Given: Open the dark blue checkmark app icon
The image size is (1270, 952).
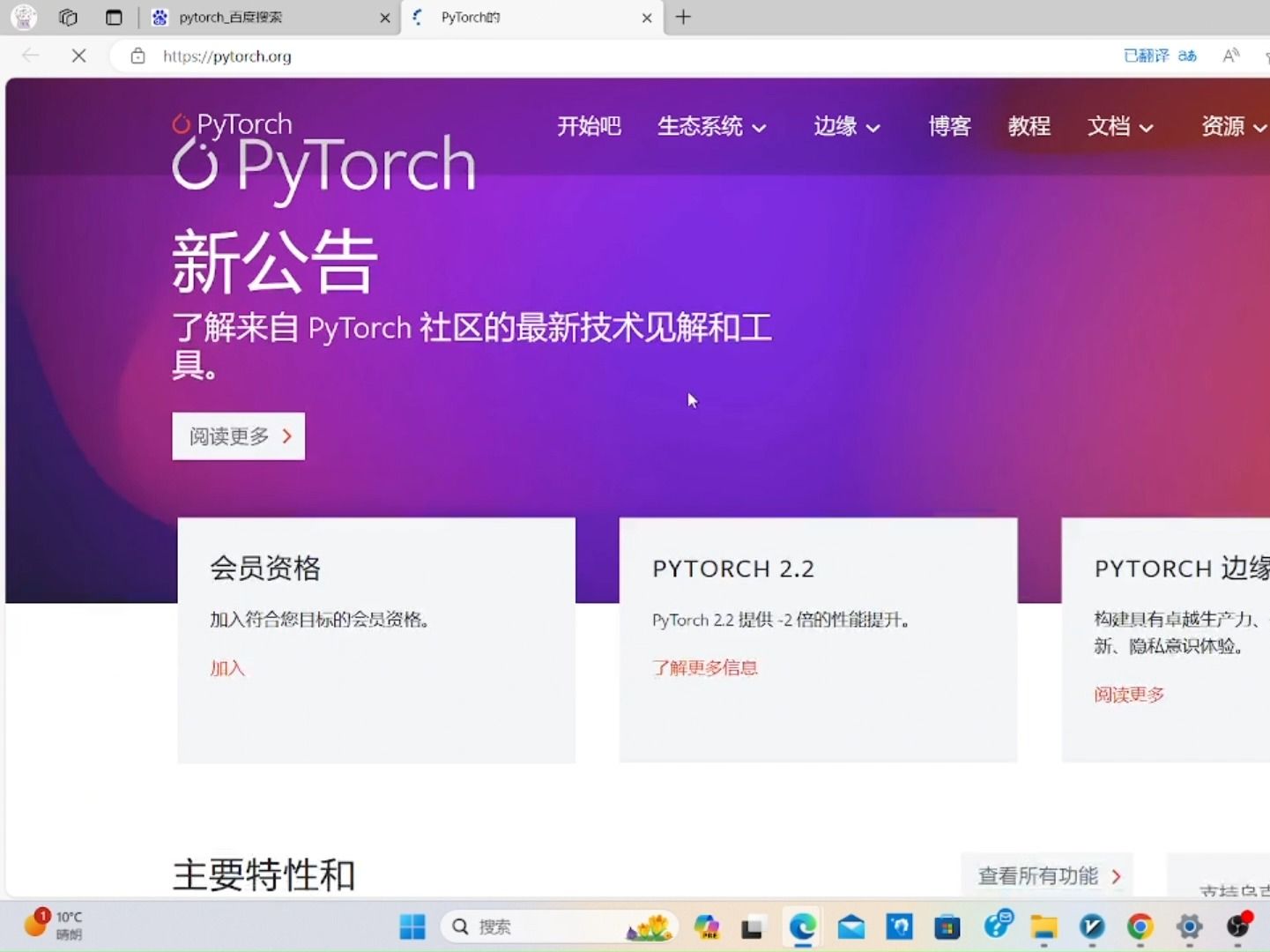Looking at the screenshot, I should pyautogui.click(x=1092, y=926).
